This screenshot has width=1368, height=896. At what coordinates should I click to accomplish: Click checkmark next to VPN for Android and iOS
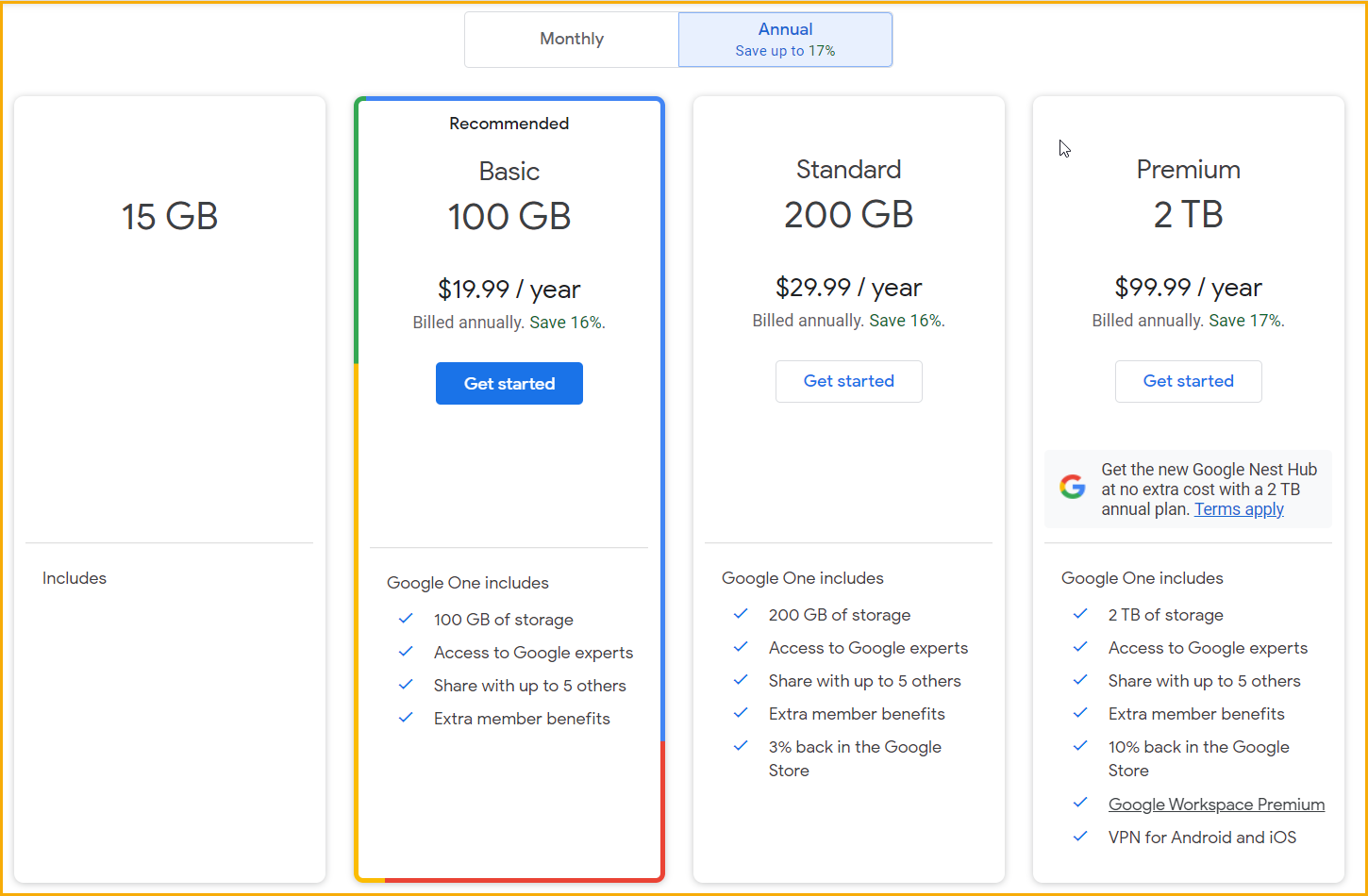1080,837
